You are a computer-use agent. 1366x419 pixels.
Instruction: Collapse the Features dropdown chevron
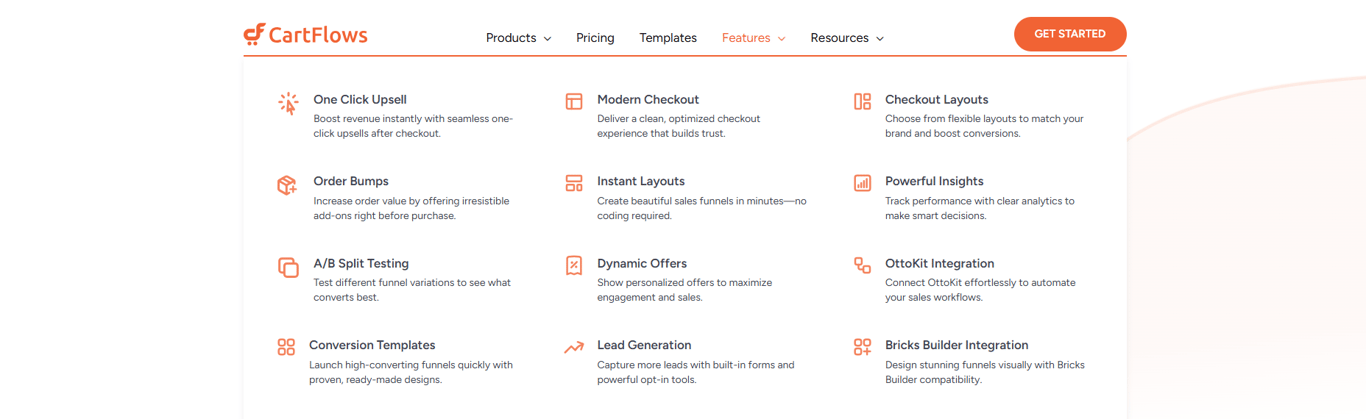click(781, 39)
